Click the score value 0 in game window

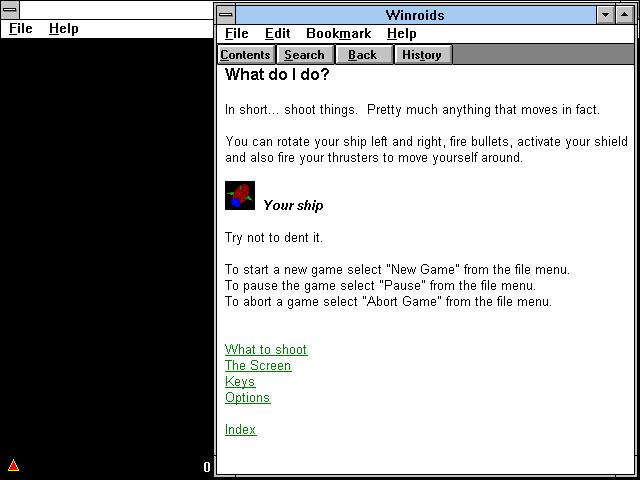click(x=207, y=467)
